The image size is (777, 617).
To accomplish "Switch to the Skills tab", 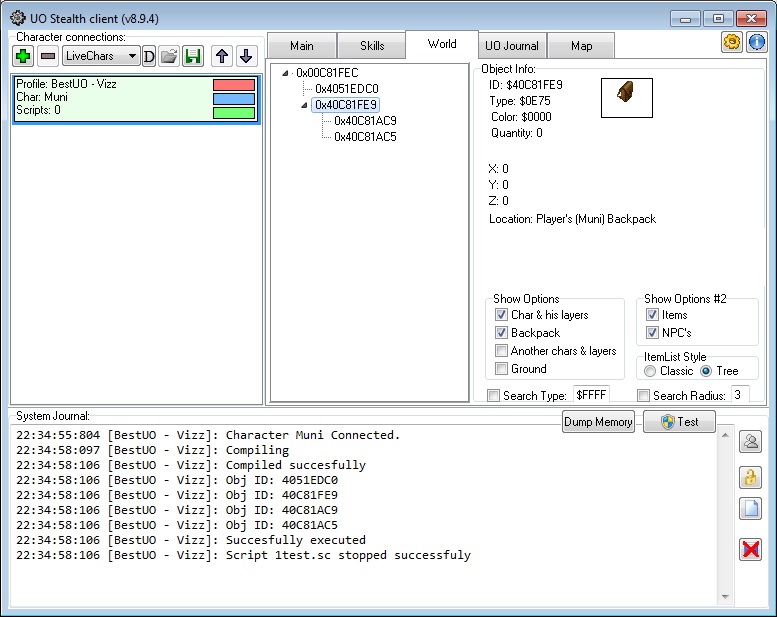I will coord(370,46).
